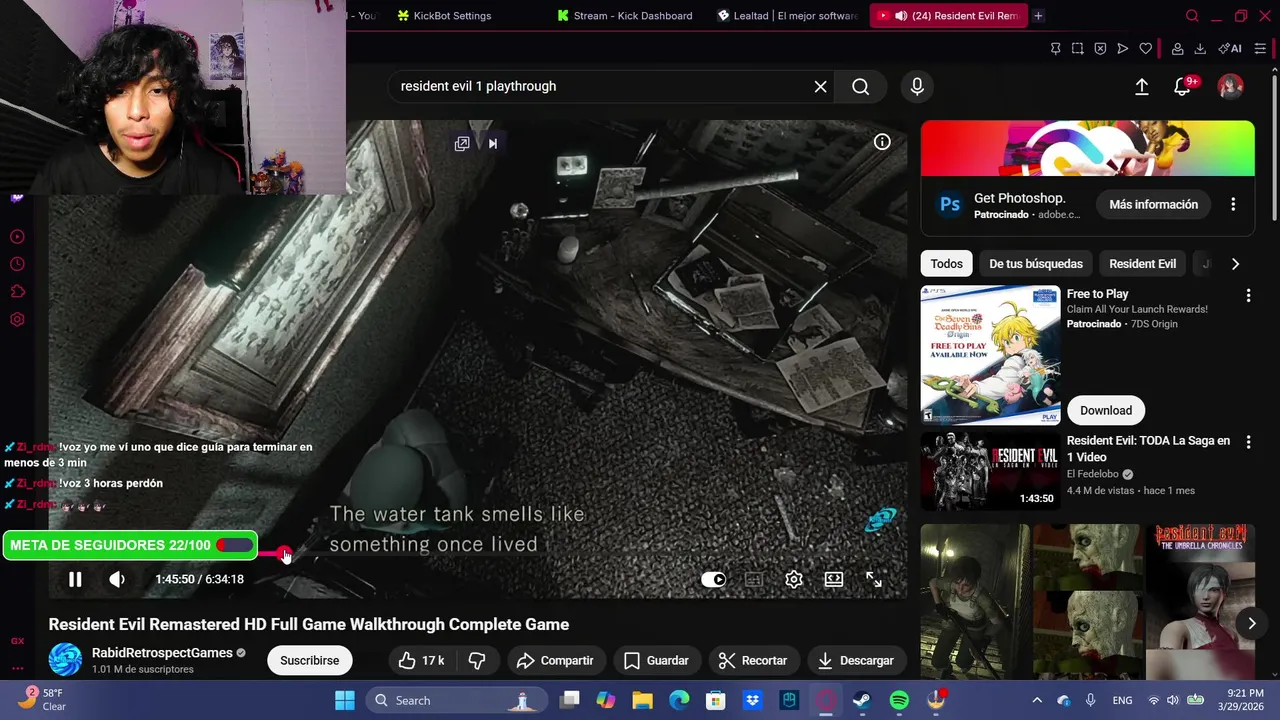This screenshot has height=720, width=1280.
Task: Start voice search with microphone
Action: click(917, 86)
